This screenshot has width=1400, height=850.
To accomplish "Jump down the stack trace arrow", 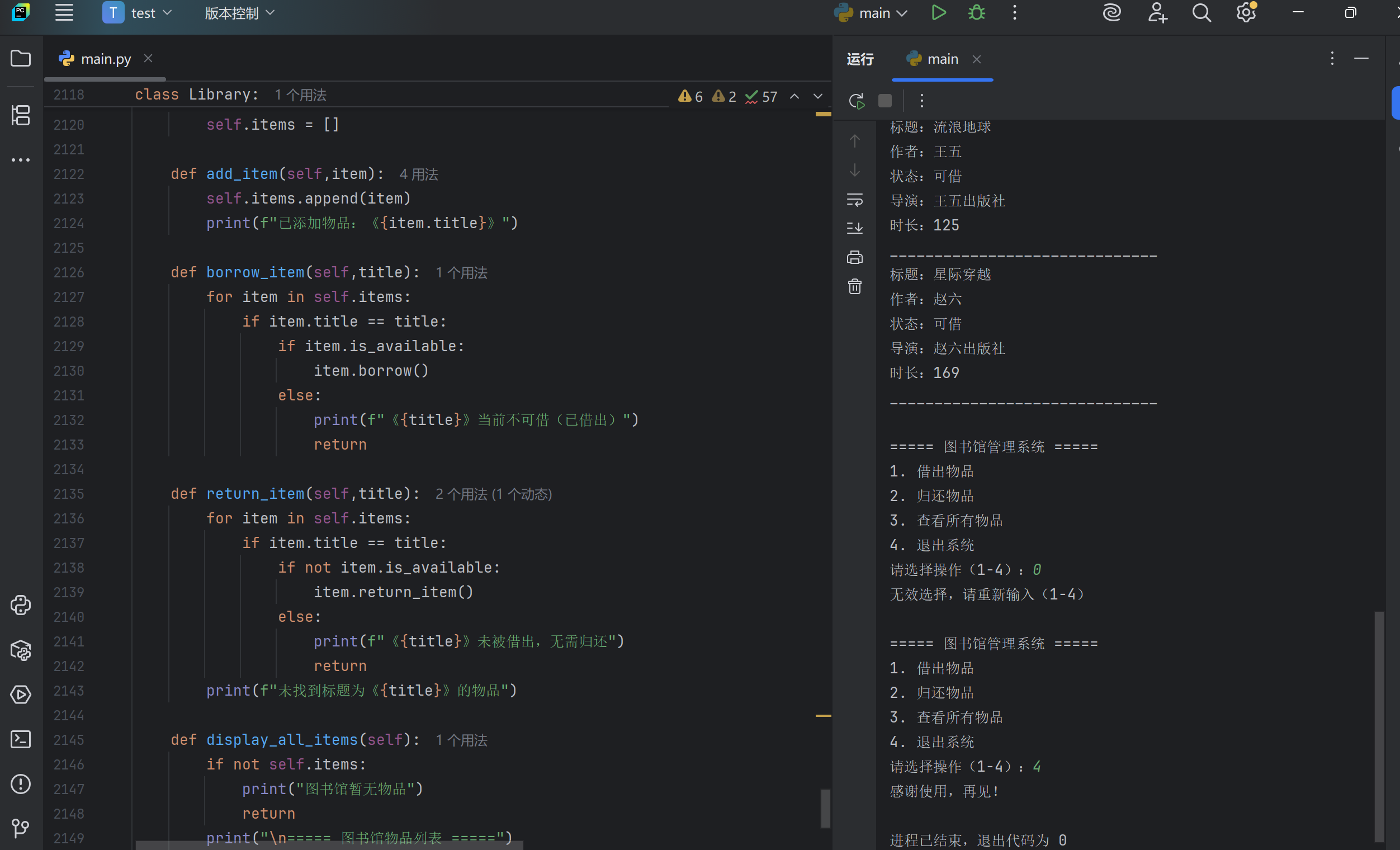I will pyautogui.click(x=854, y=170).
